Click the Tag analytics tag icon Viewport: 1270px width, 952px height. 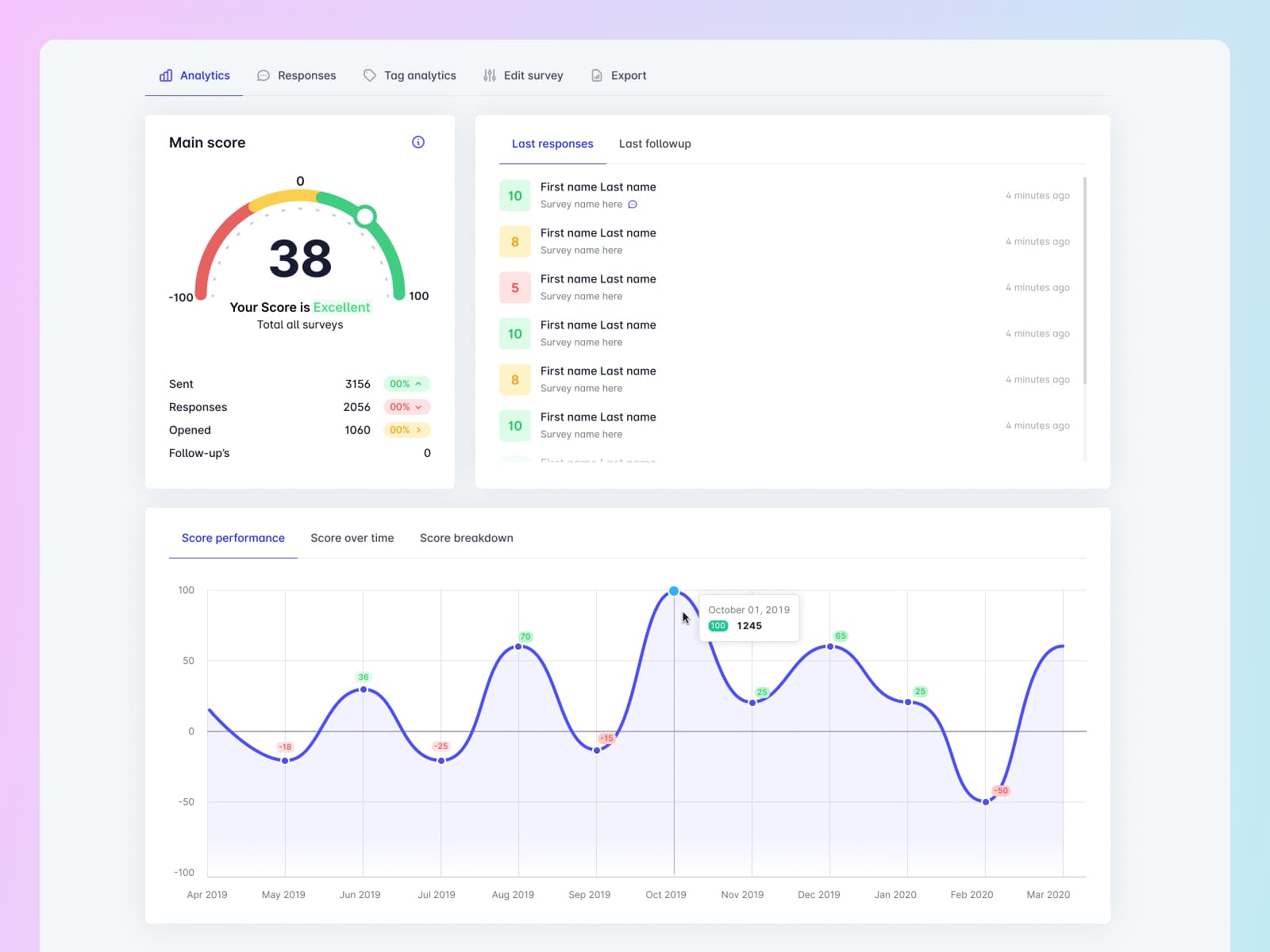(x=370, y=75)
